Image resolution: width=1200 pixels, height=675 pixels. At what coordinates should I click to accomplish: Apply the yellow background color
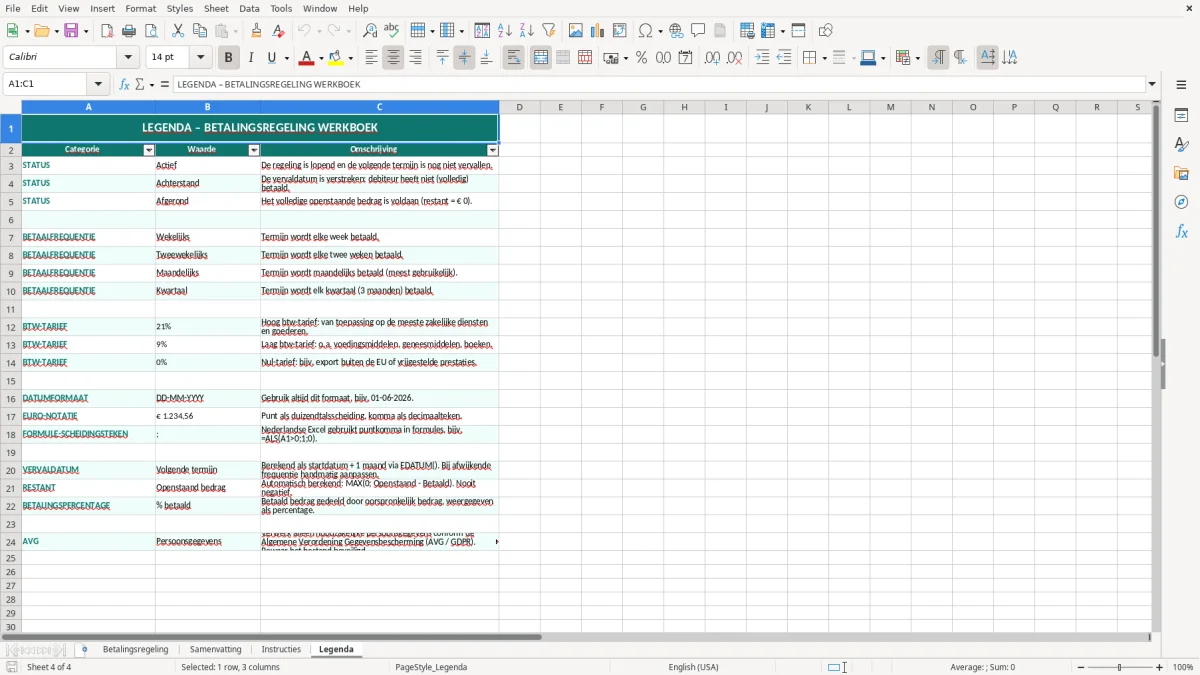pyautogui.click(x=336, y=58)
